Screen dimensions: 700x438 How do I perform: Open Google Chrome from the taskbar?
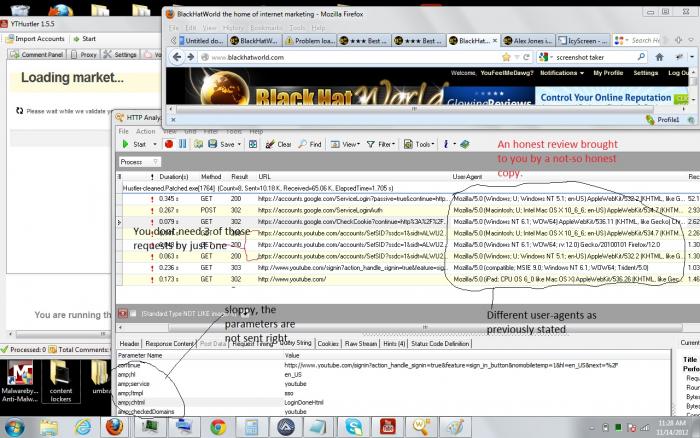(218, 427)
